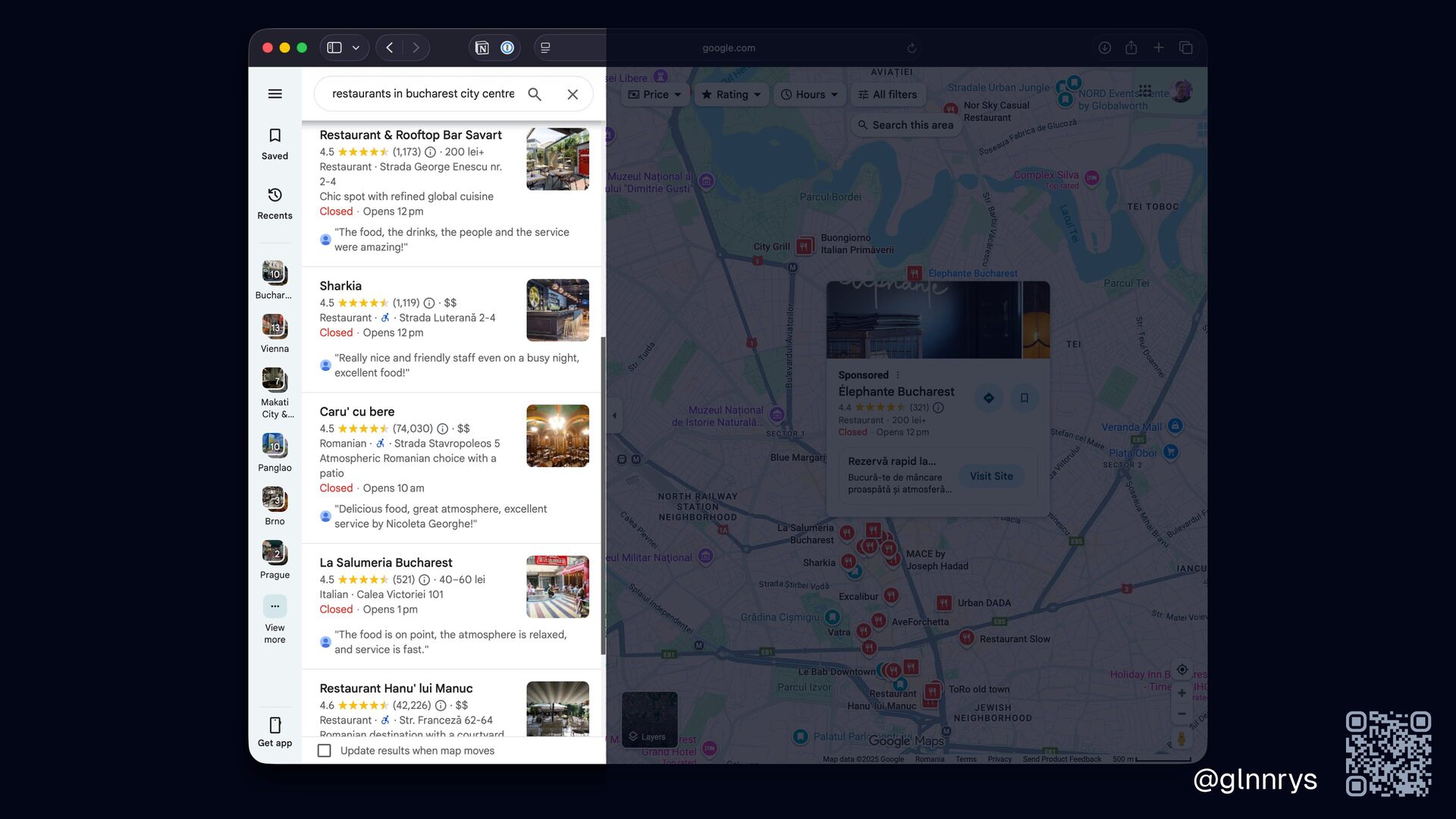Toggle the Layers map view
Viewport: 1456px width, 819px height.
tap(649, 719)
